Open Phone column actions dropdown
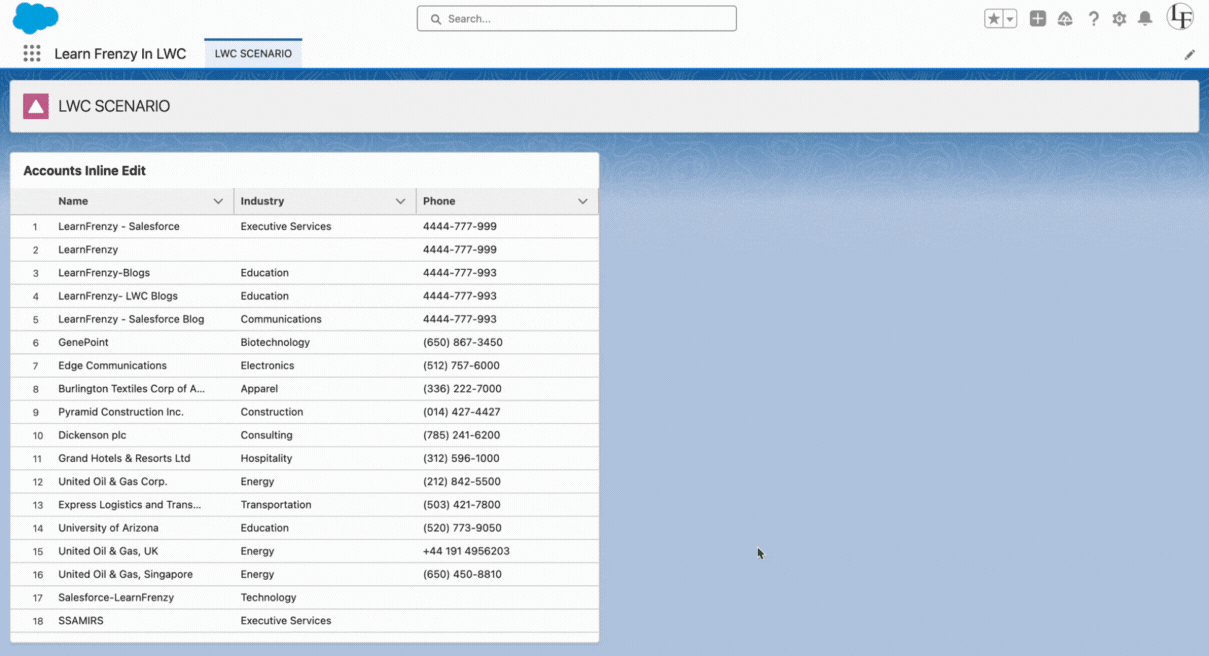This screenshot has height=656, width=1209. coord(583,201)
